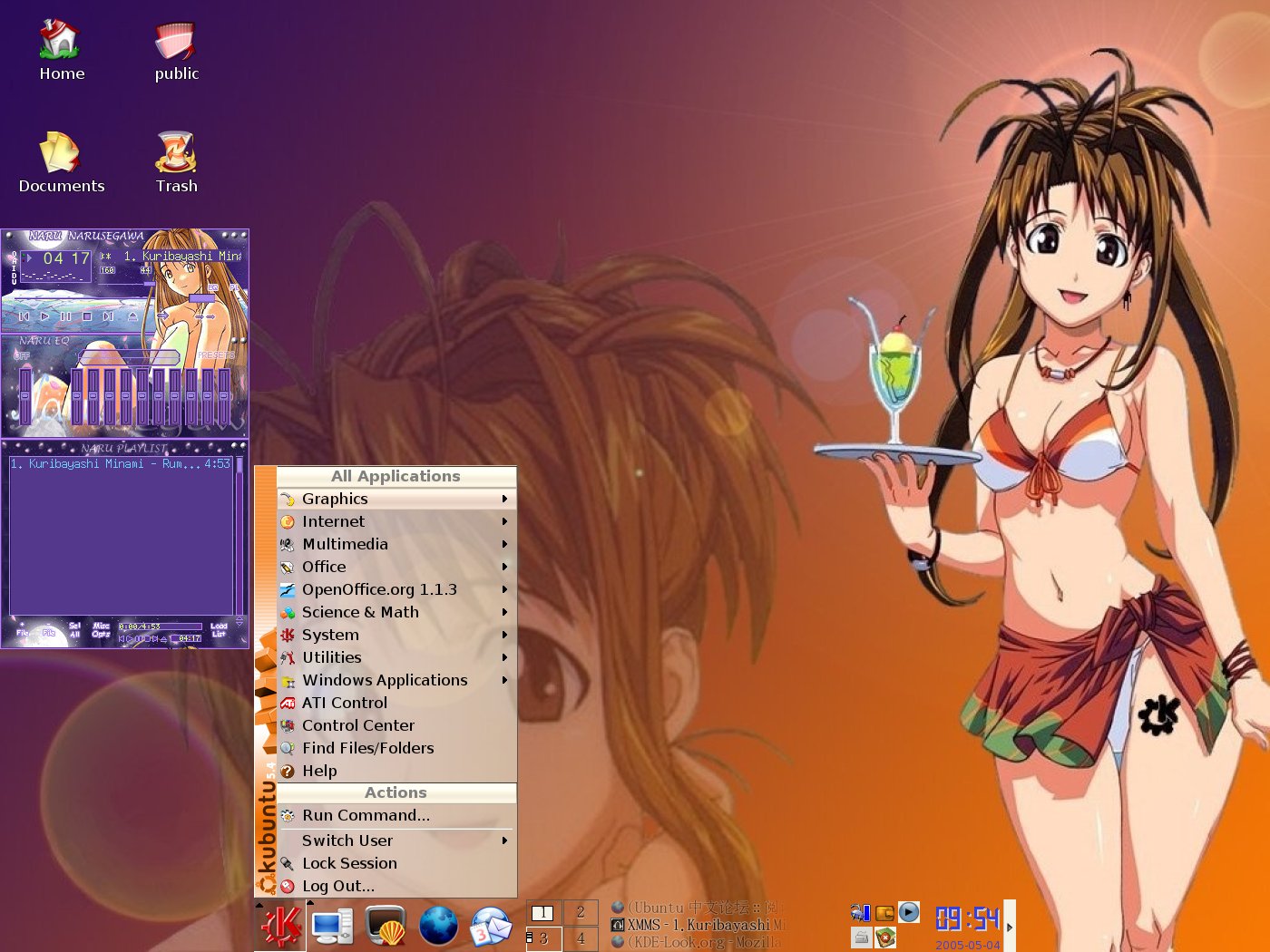Click Misc Opts in the playlist
Viewport: 1270px width, 952px height.
(x=101, y=630)
